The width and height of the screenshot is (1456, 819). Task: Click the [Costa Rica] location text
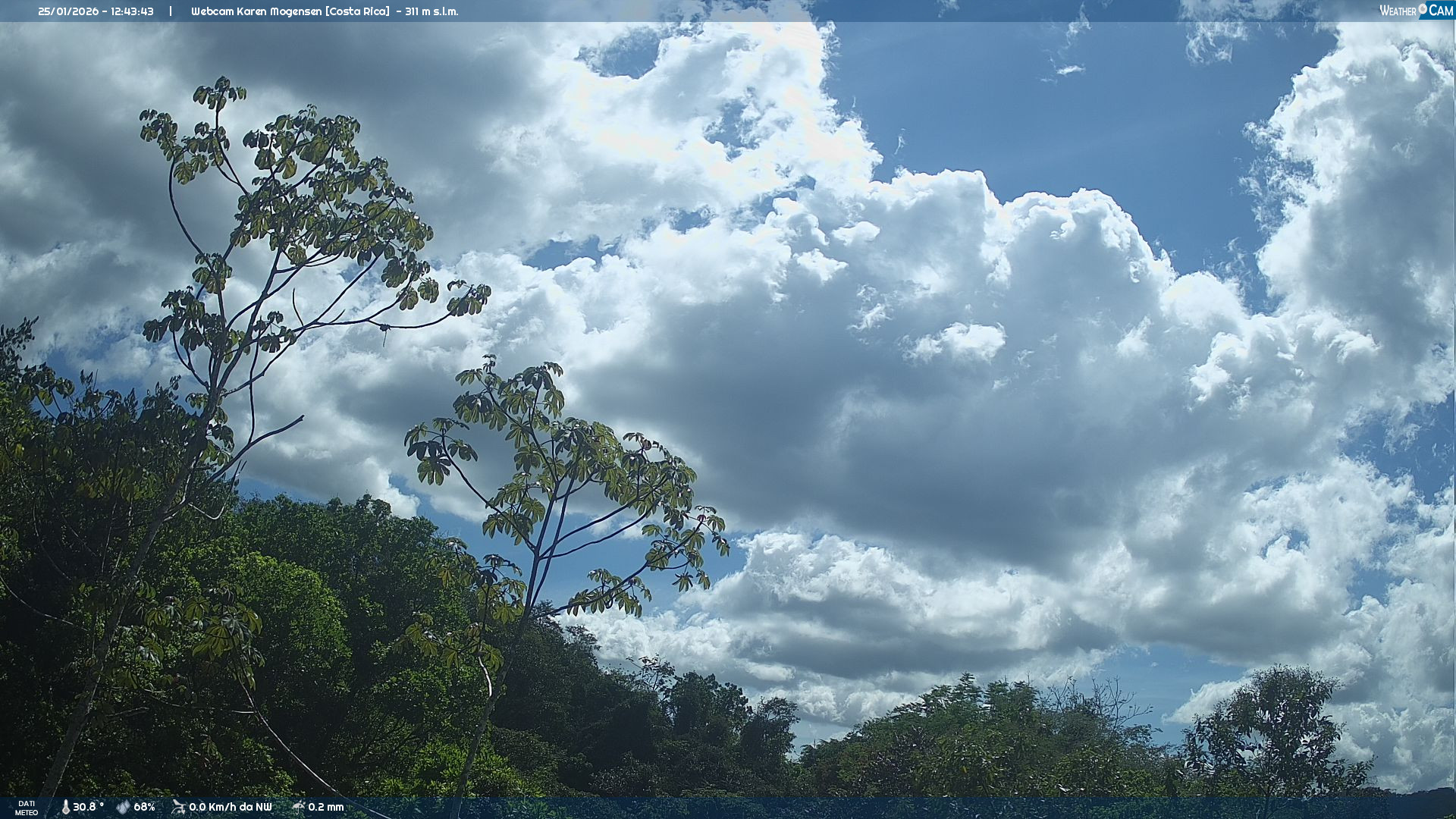click(x=357, y=11)
